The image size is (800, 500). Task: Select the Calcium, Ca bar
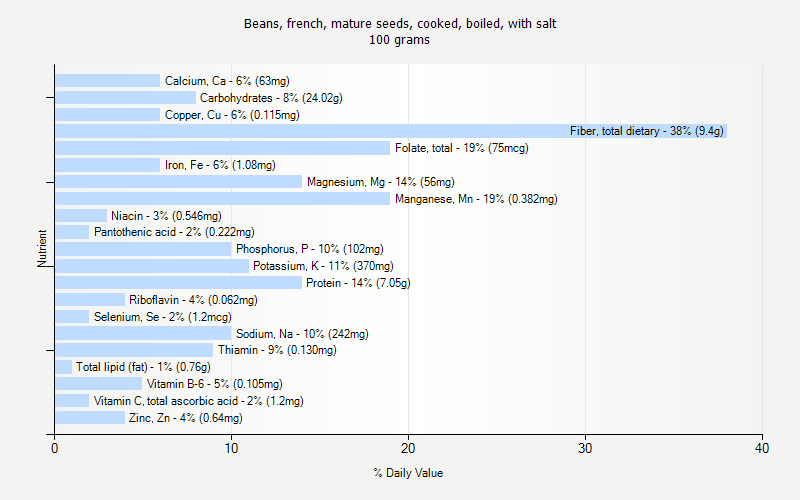tap(107, 80)
